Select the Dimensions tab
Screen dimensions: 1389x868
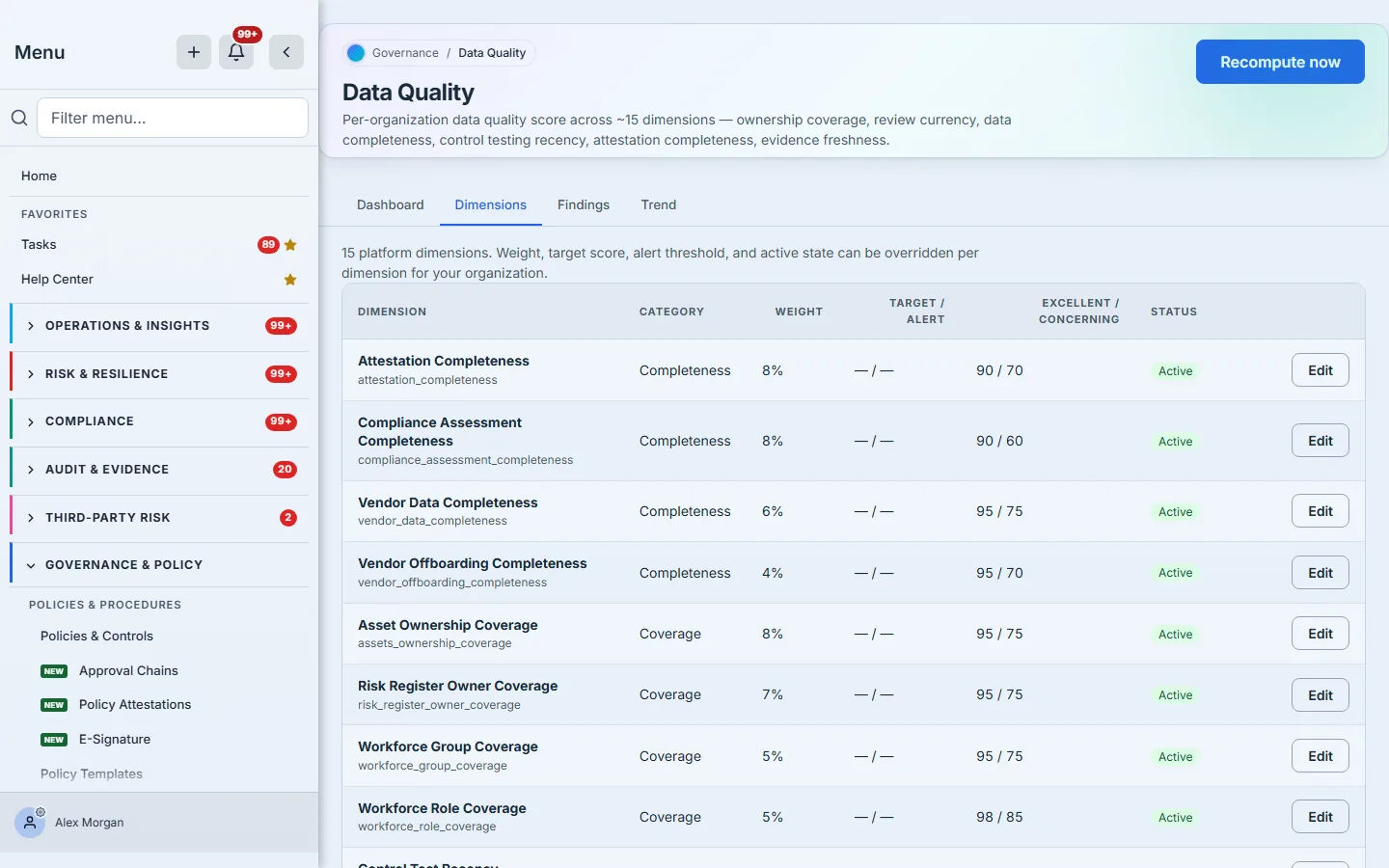click(491, 204)
